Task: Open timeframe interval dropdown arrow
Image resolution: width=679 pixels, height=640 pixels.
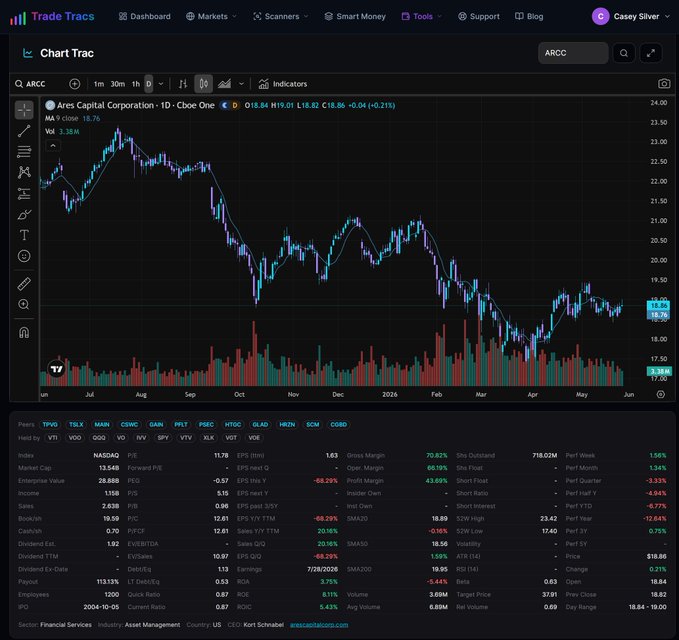Action: click(x=161, y=84)
